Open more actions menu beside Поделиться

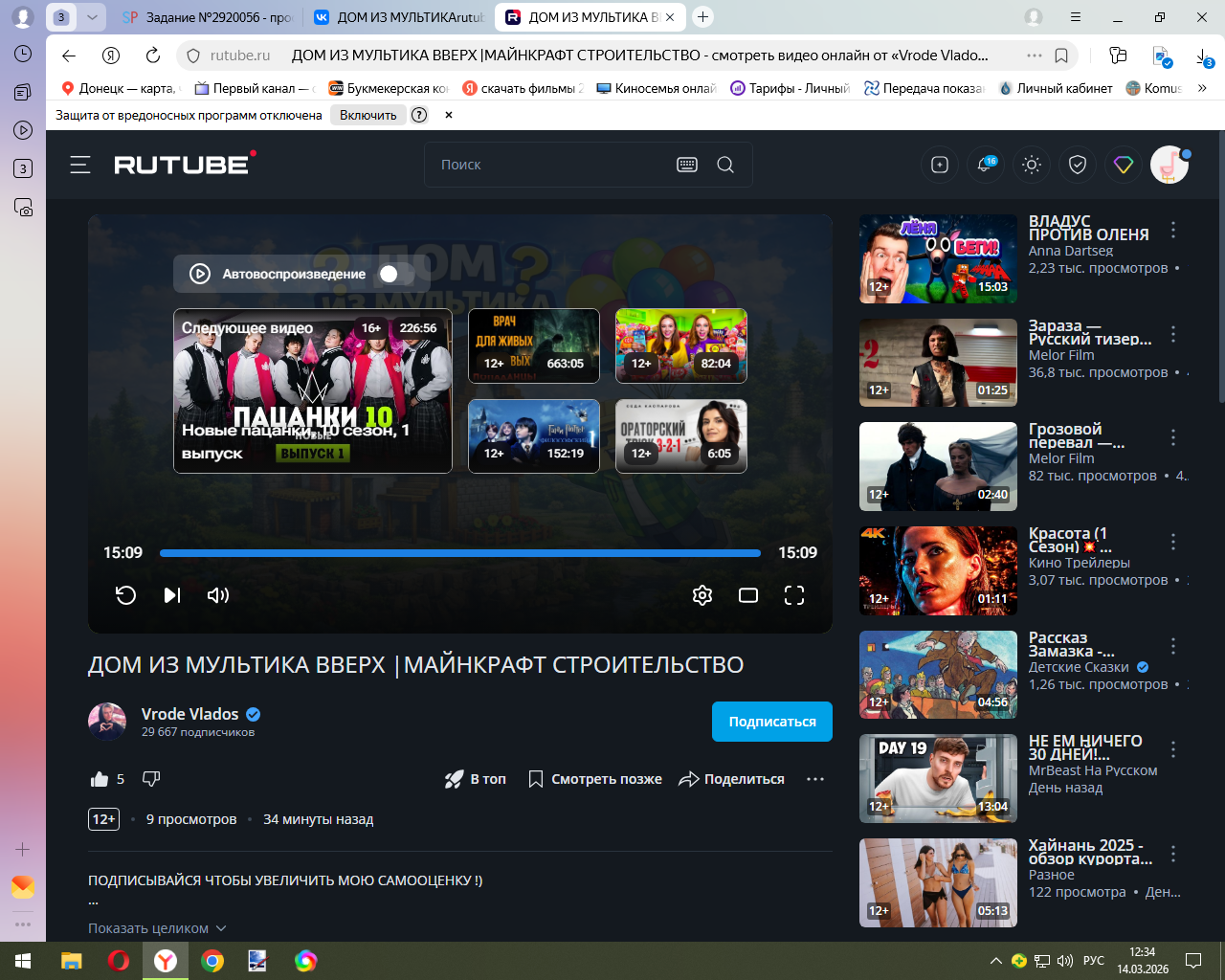pyautogui.click(x=815, y=779)
